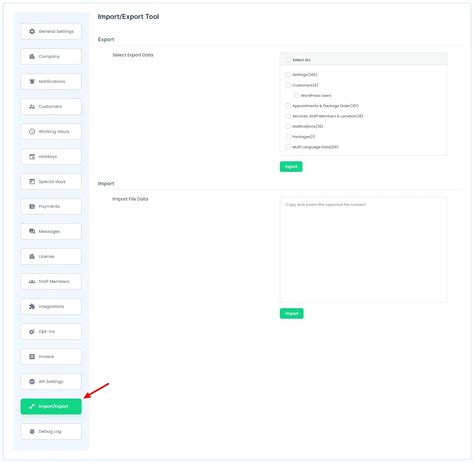Click the Working Hours clock icon
The height and width of the screenshot is (462, 474).
32,131
